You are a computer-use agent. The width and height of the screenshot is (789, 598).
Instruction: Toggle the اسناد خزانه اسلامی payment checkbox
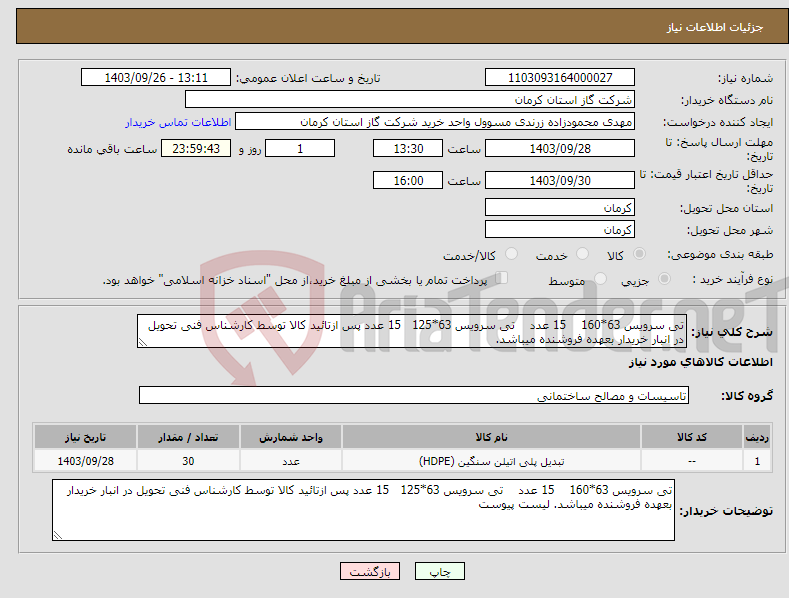click(x=502, y=278)
